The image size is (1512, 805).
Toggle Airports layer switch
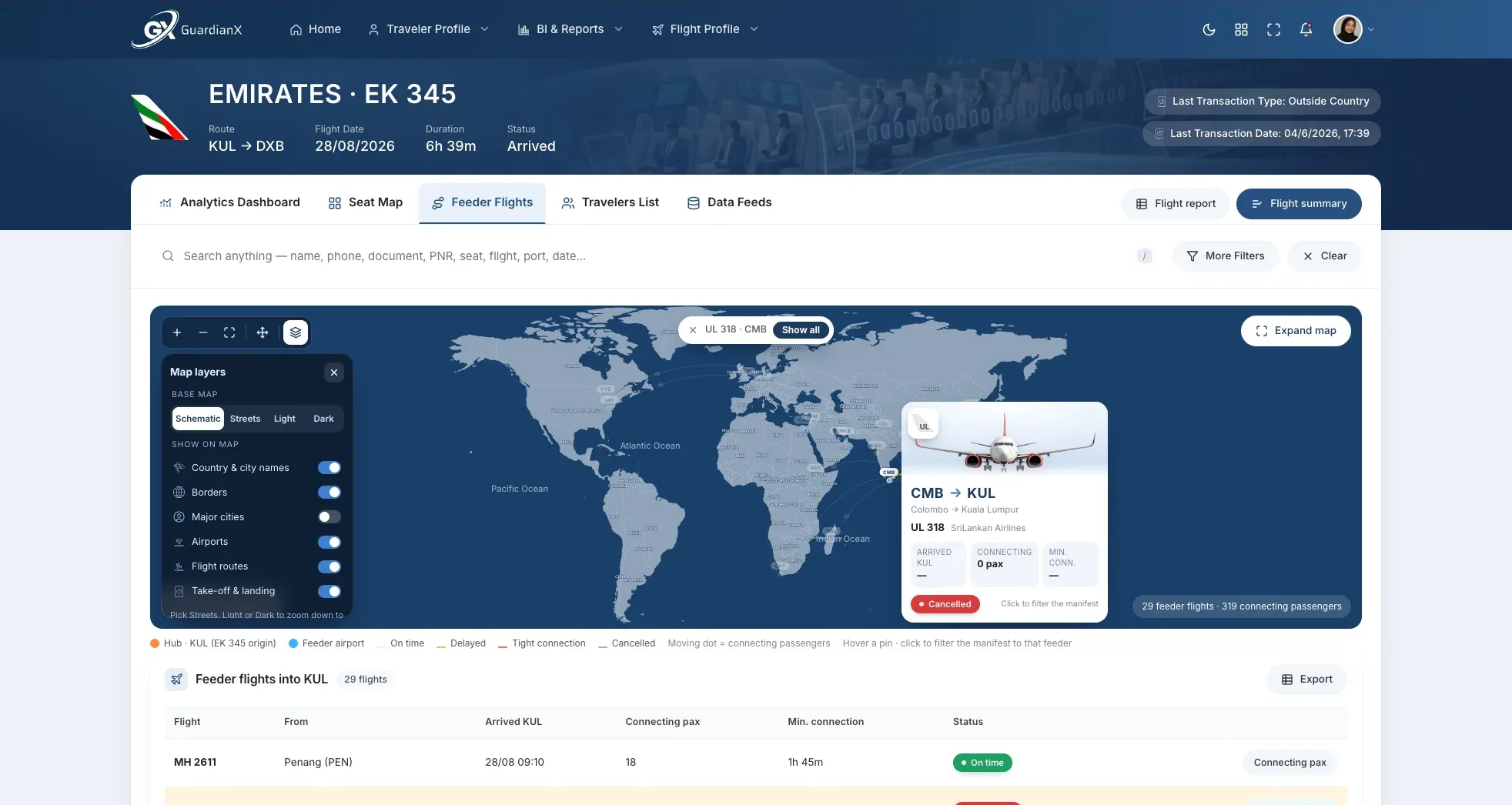(329, 542)
